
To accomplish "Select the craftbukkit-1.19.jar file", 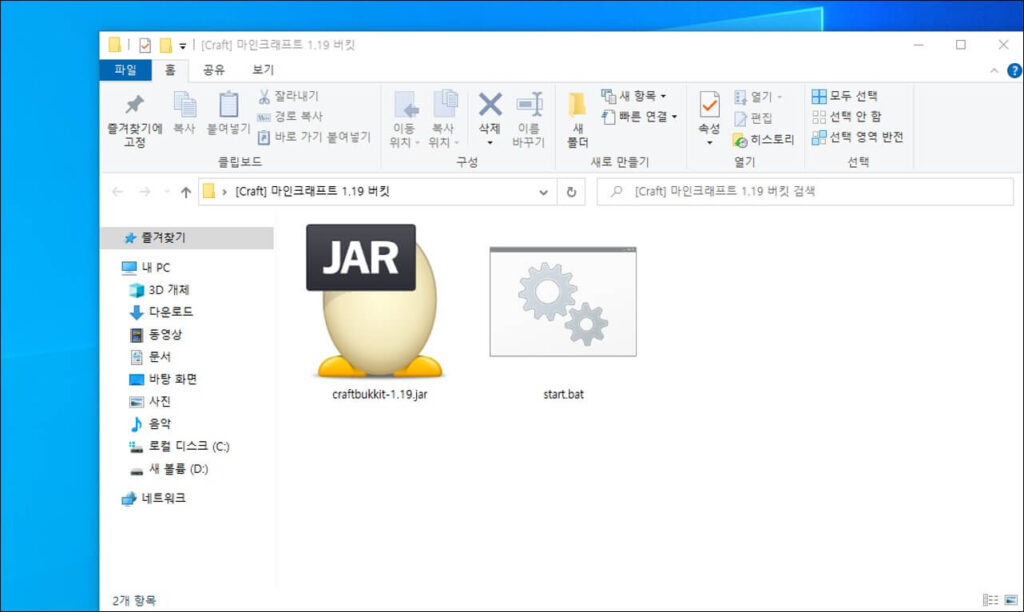I will click(x=379, y=312).
